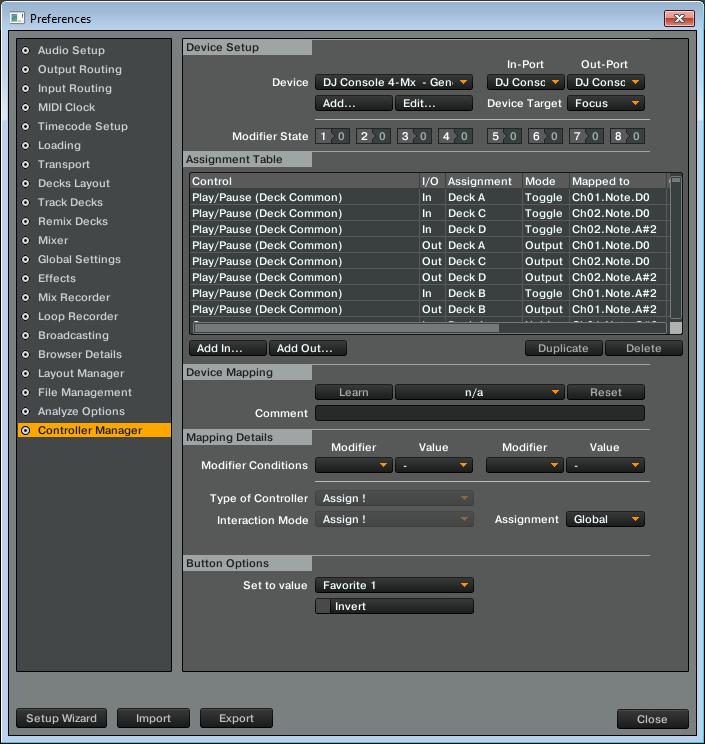
Task: Toggle the Invert checkbox
Action: click(323, 606)
